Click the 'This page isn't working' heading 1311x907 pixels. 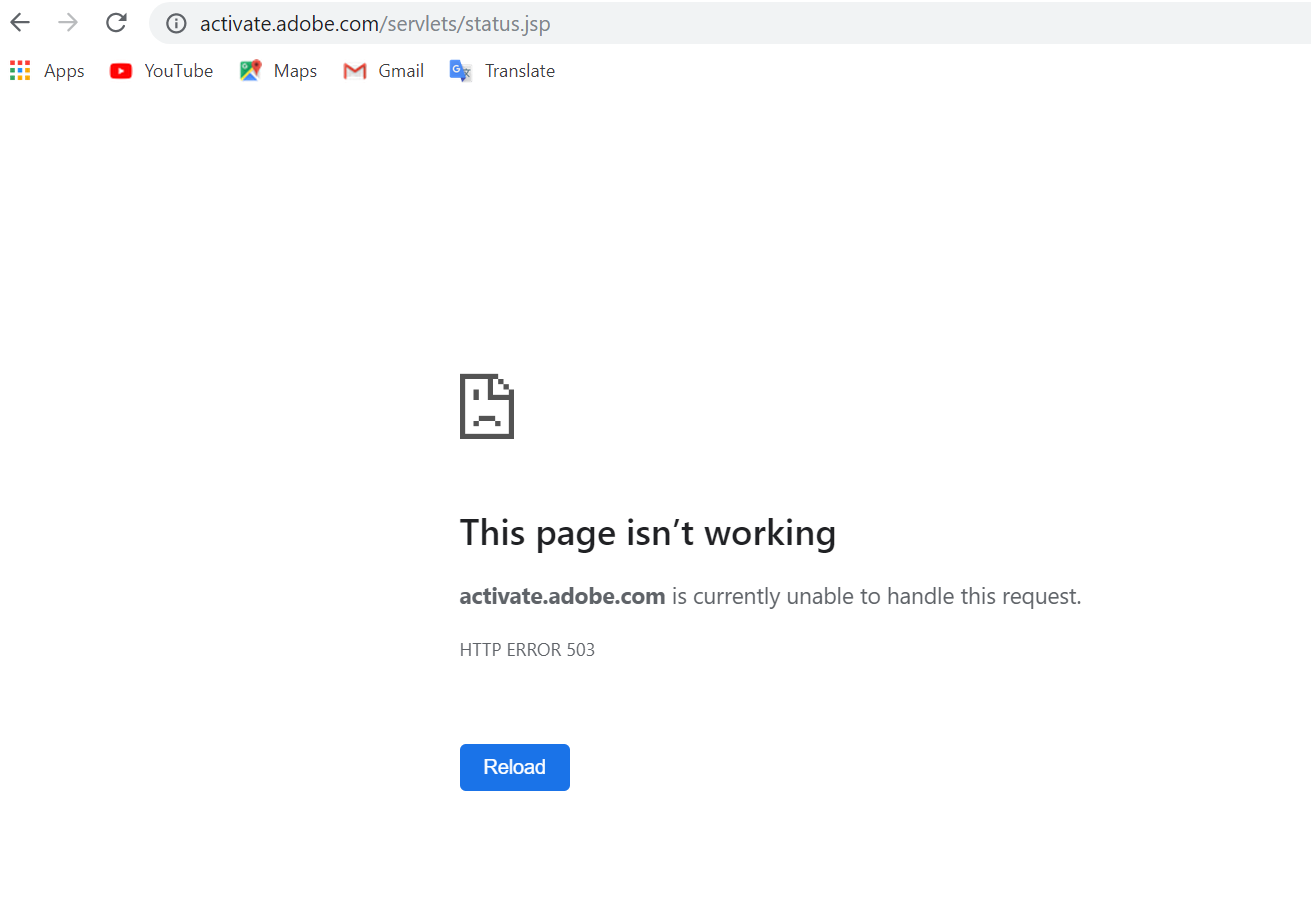[x=648, y=533]
